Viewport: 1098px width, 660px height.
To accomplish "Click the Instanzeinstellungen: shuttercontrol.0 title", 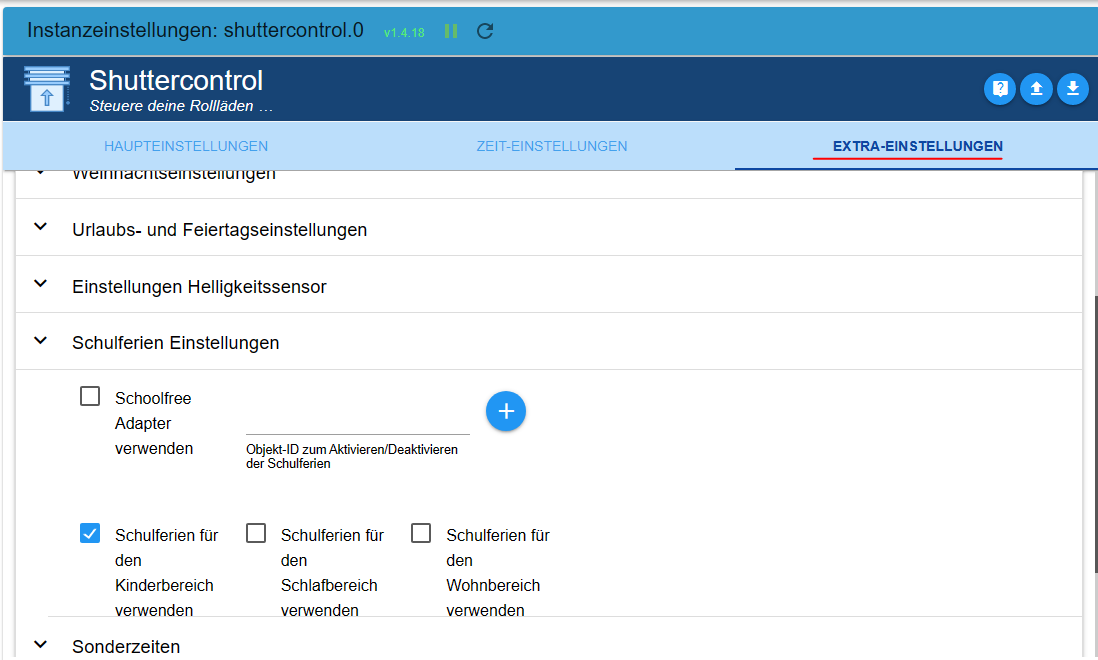I will pos(195,30).
